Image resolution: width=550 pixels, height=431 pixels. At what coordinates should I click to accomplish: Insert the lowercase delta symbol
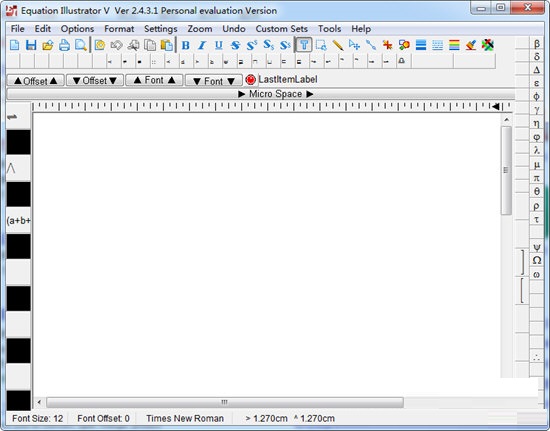pos(537,56)
